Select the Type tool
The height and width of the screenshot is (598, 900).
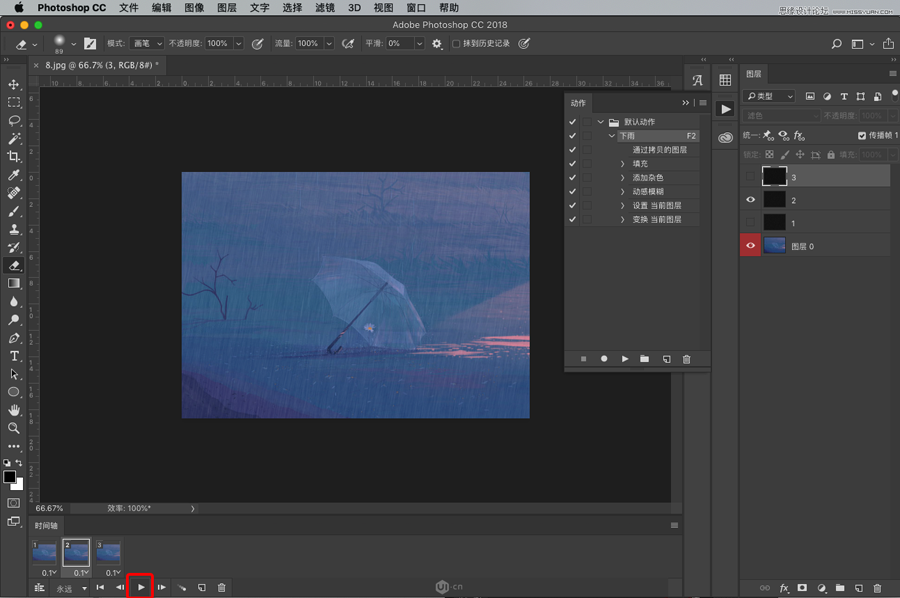(x=14, y=356)
